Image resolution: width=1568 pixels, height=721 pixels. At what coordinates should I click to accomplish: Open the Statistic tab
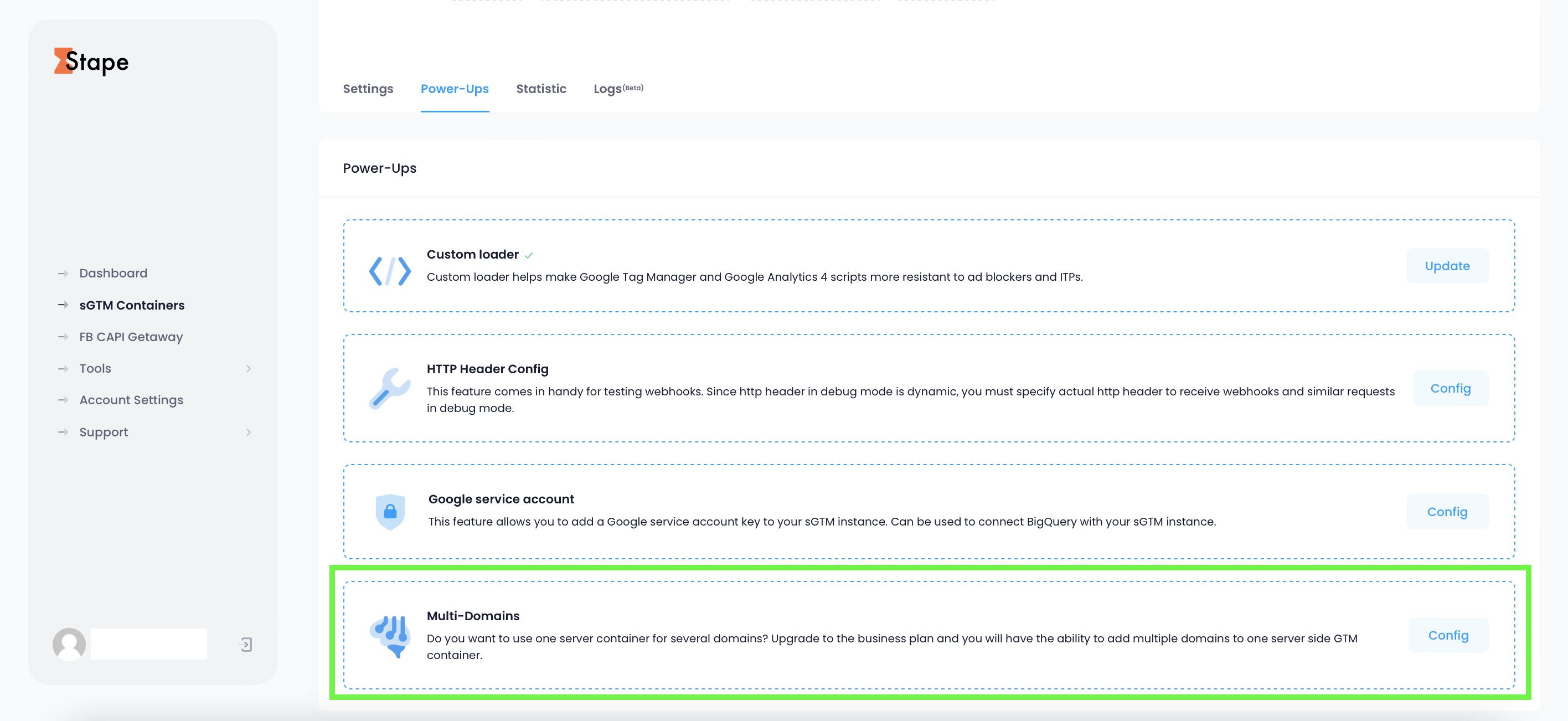pos(541,88)
